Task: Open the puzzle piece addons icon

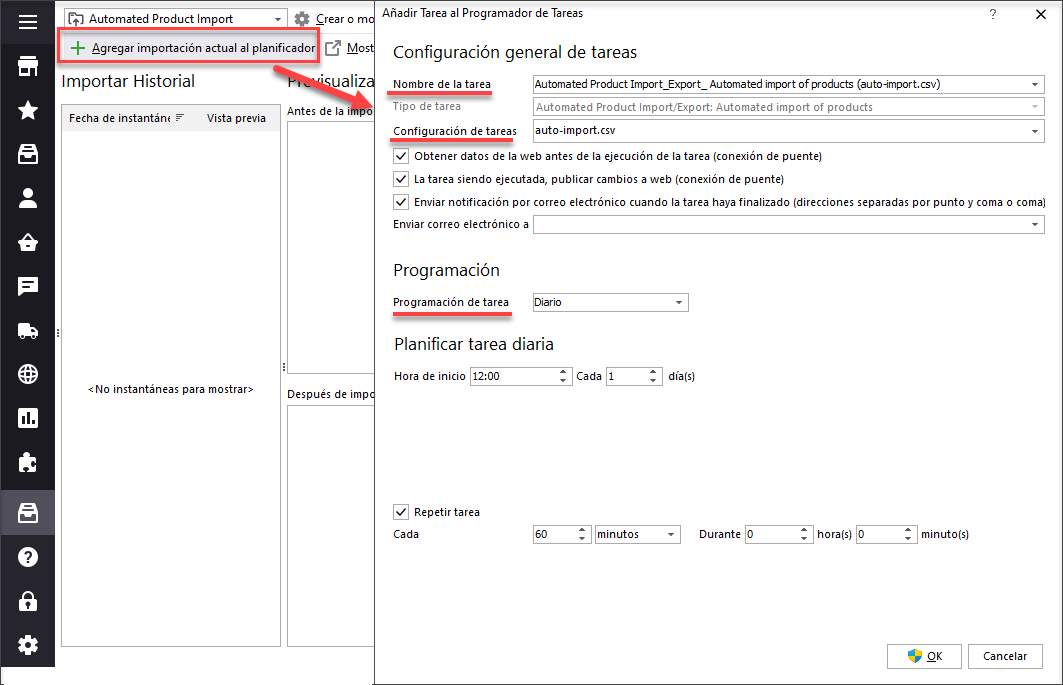Action: (28, 463)
